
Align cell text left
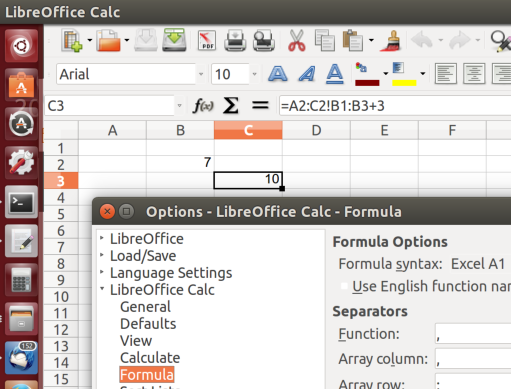point(446,74)
